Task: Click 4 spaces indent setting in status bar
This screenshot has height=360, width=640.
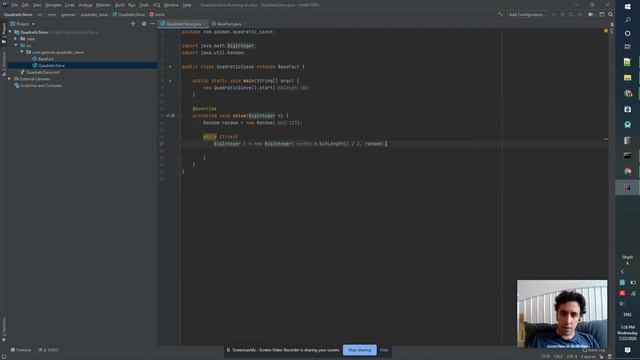Action: pyautogui.click(x=588, y=357)
